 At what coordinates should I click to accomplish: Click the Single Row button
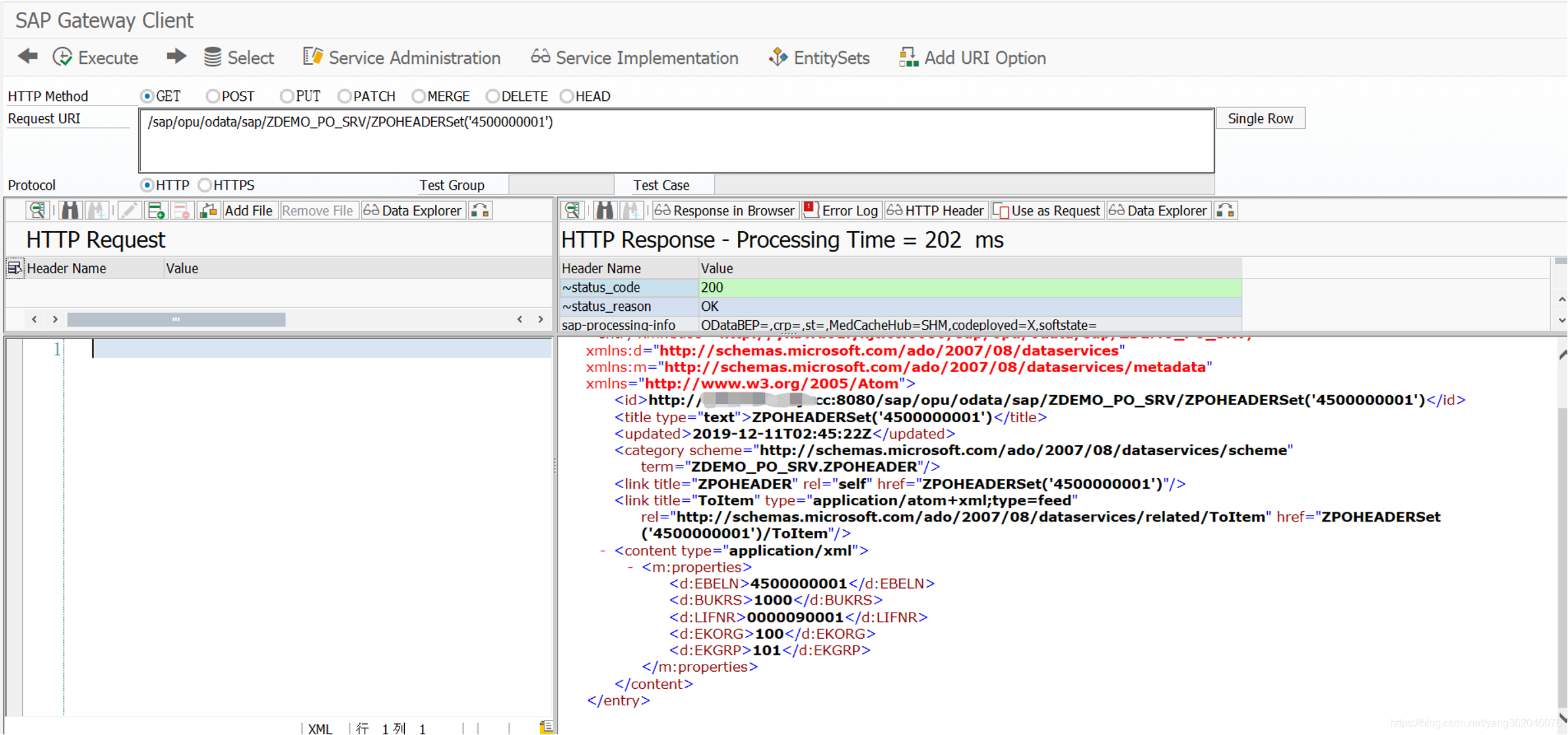click(1260, 119)
